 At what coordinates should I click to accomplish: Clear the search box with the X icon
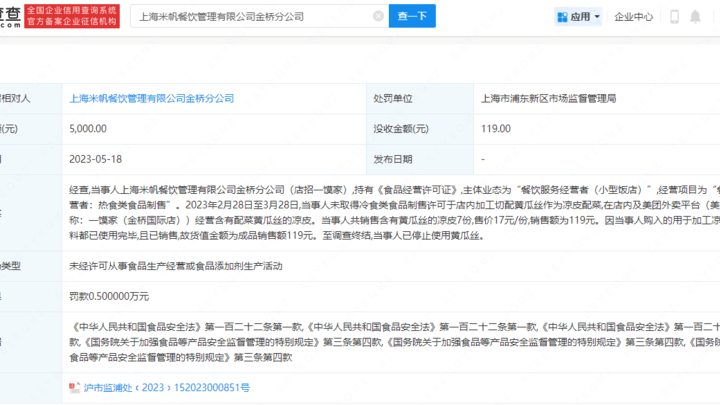click(378, 16)
